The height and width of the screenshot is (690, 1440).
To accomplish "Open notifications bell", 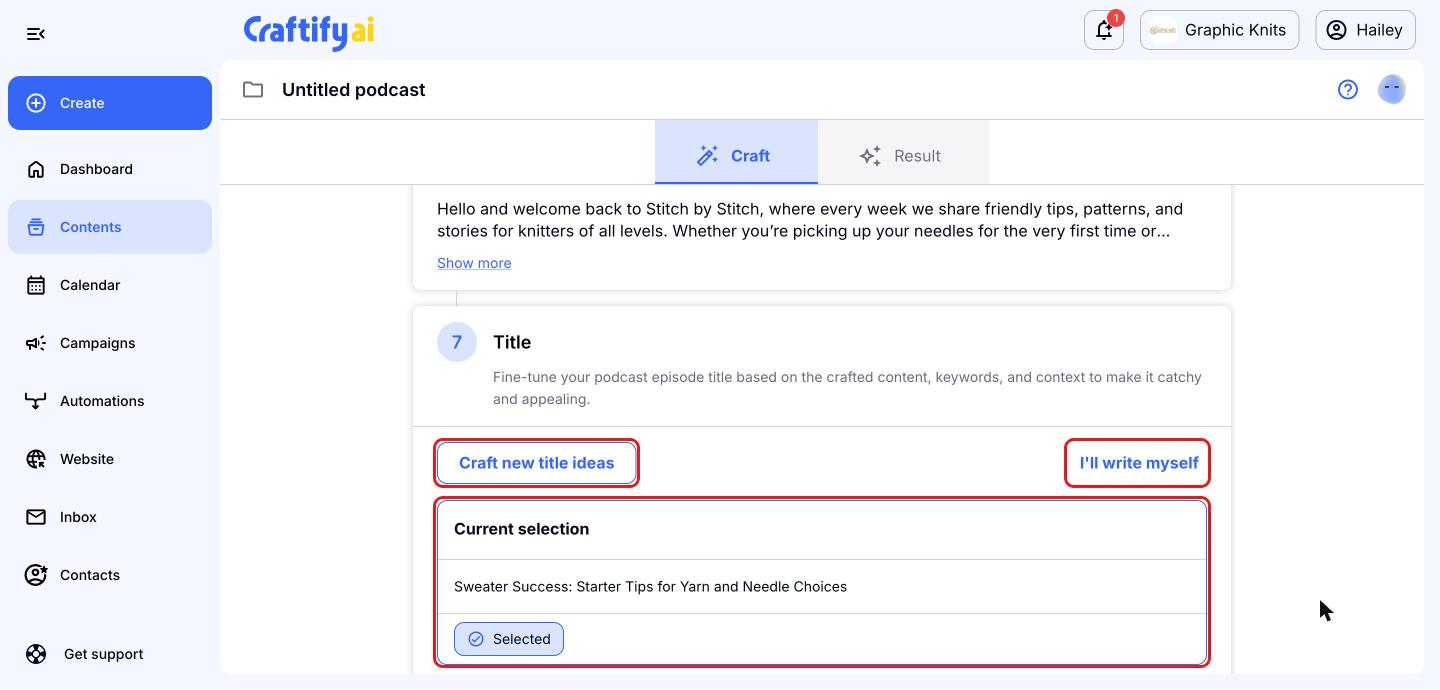I will [x=1104, y=30].
